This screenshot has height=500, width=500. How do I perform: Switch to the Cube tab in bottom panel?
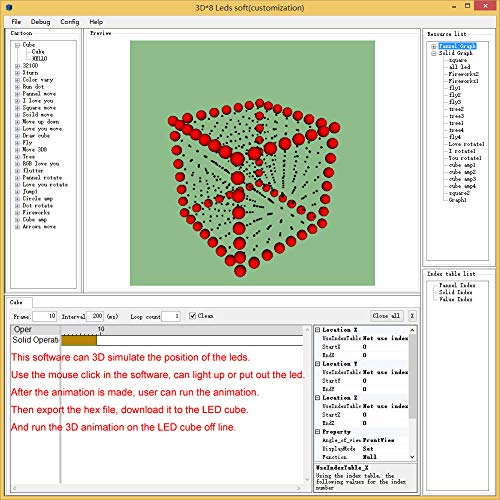tap(16, 302)
